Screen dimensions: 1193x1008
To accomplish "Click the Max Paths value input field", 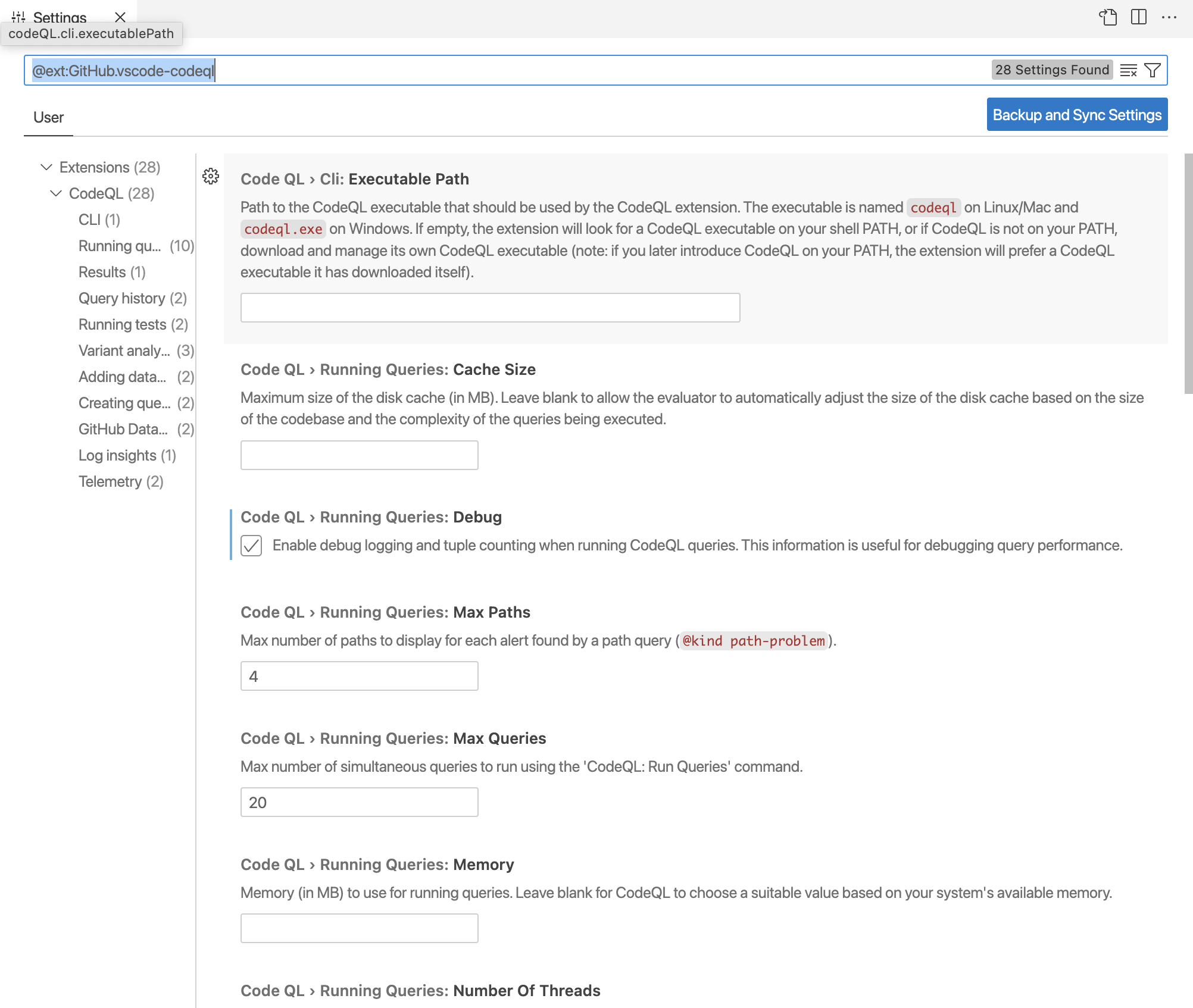I will point(359,676).
